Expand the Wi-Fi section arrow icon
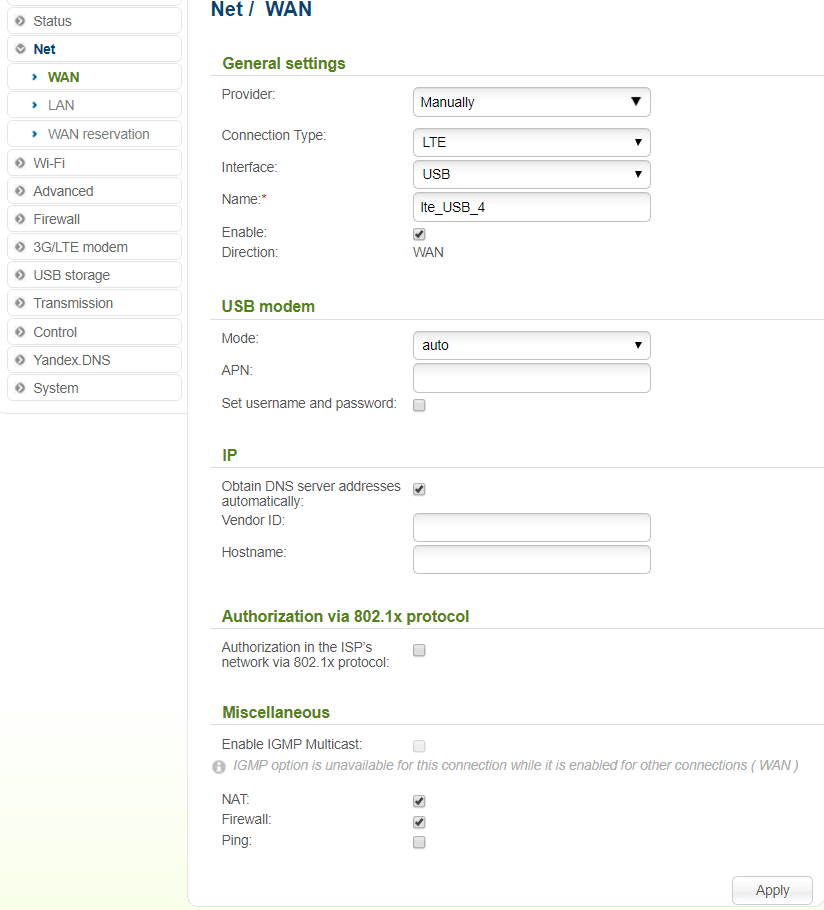 20,163
